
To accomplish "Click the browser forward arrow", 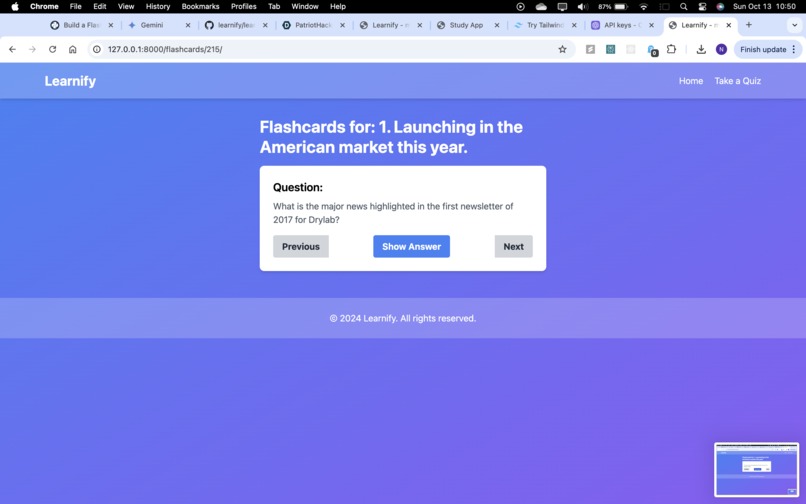I will pos(32,49).
